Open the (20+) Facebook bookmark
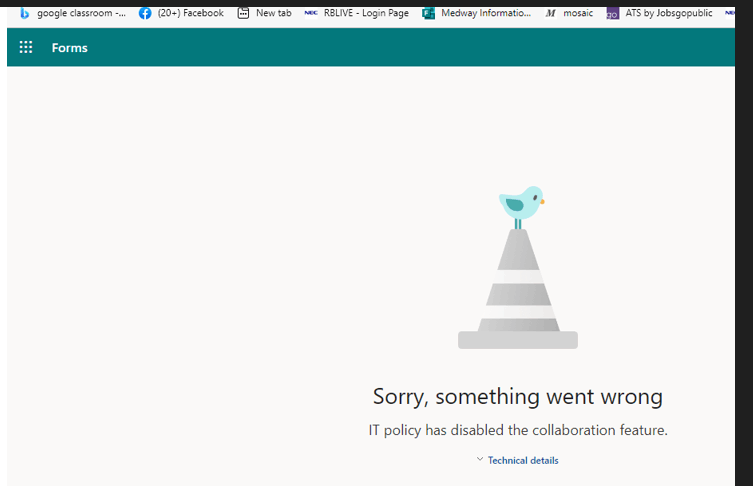753x486 pixels. coord(191,13)
